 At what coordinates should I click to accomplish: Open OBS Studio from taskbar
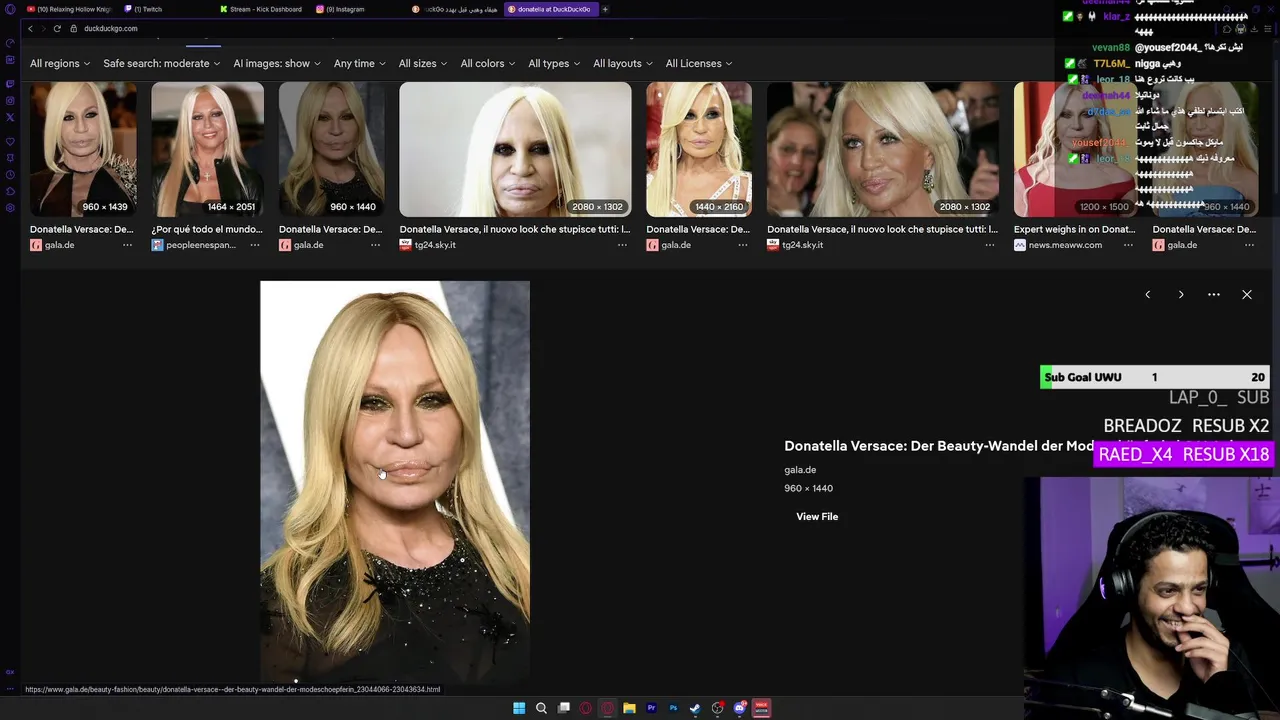pos(717,708)
